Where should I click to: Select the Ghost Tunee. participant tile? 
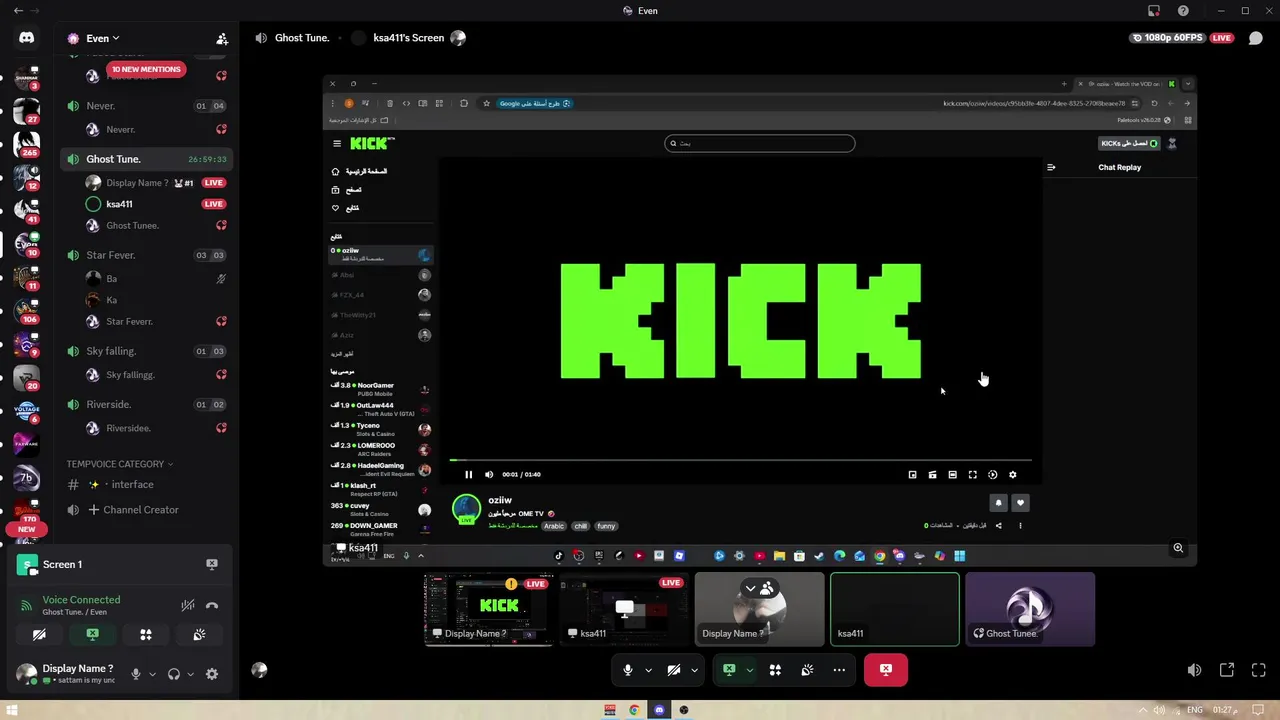click(x=1030, y=609)
